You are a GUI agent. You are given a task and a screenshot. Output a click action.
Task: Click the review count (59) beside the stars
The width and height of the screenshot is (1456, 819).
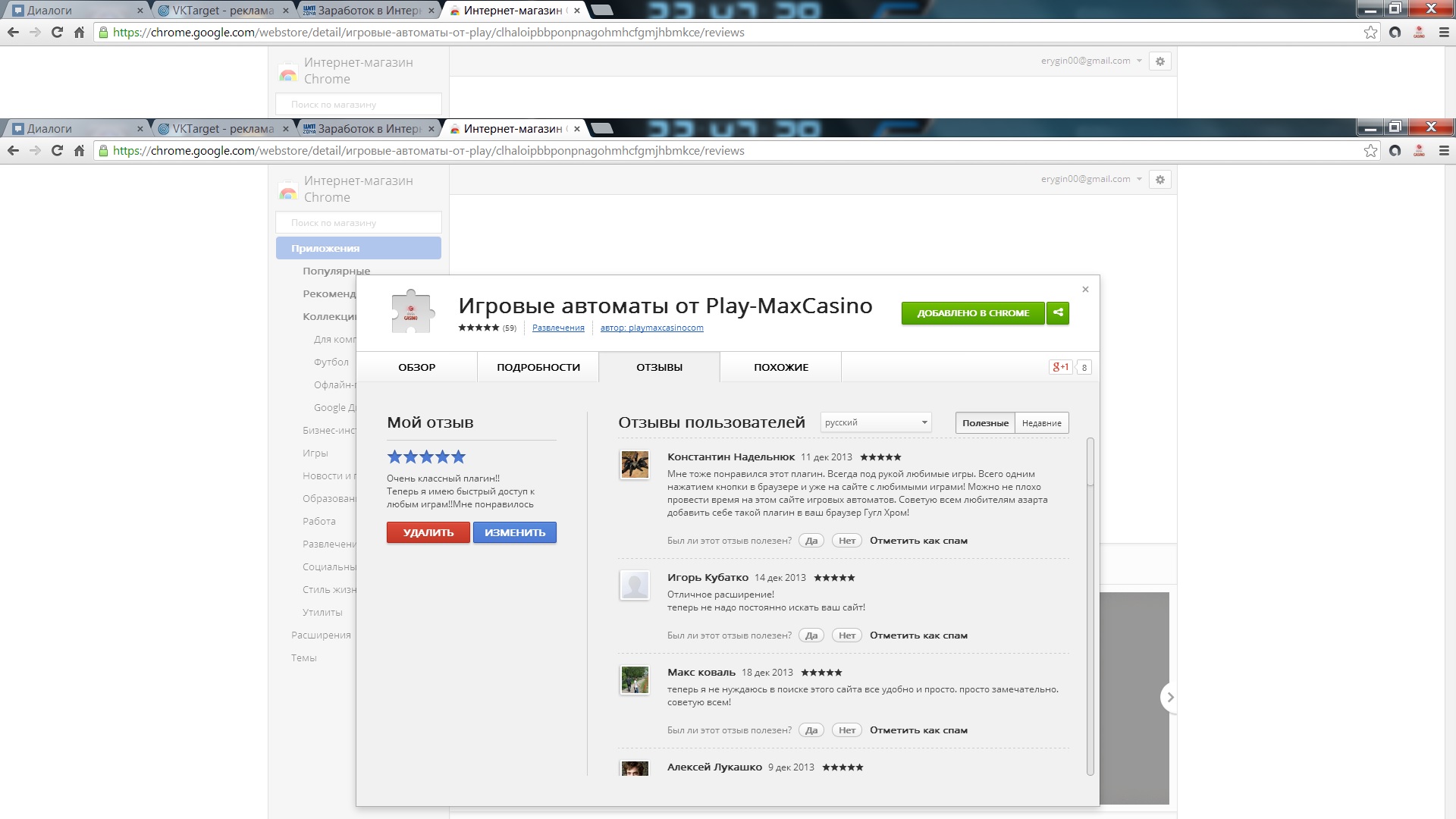[510, 328]
